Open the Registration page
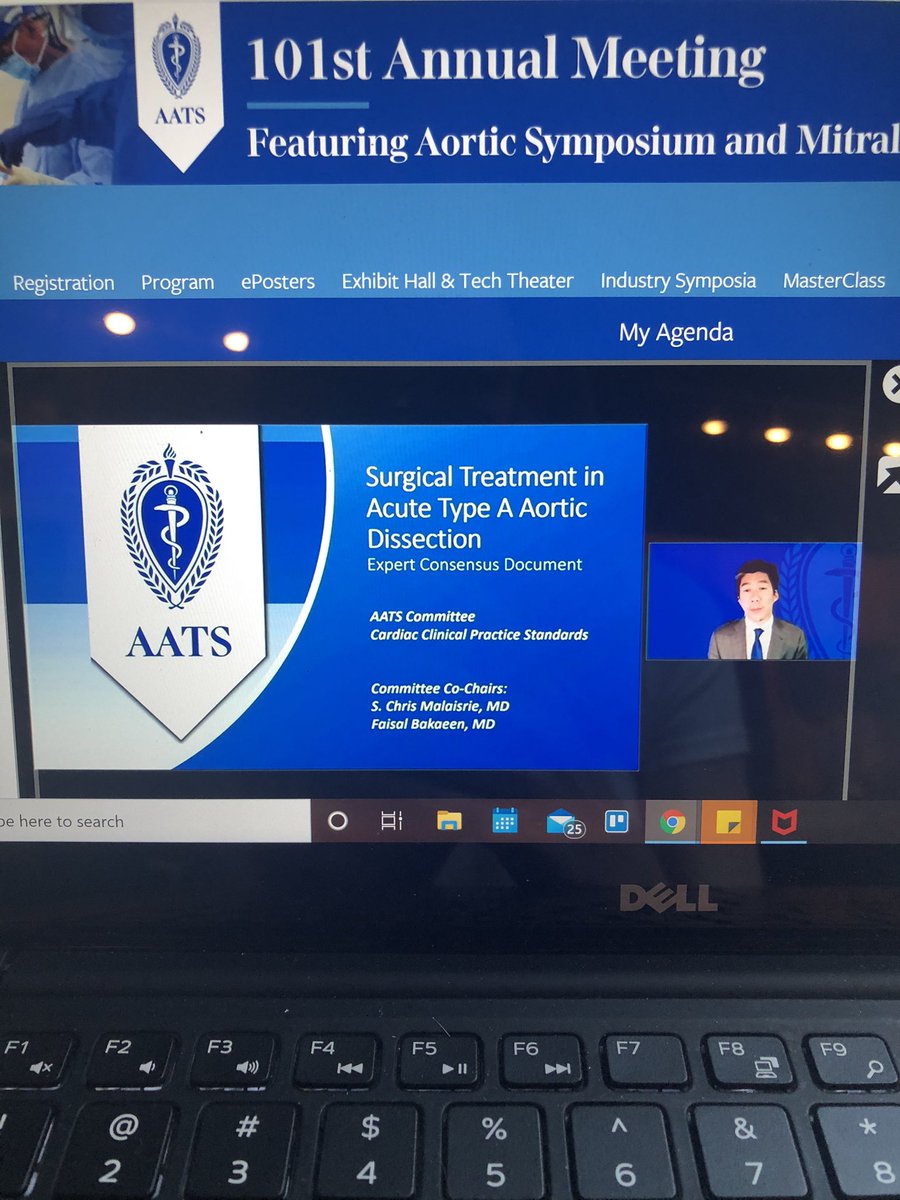 coord(63,283)
